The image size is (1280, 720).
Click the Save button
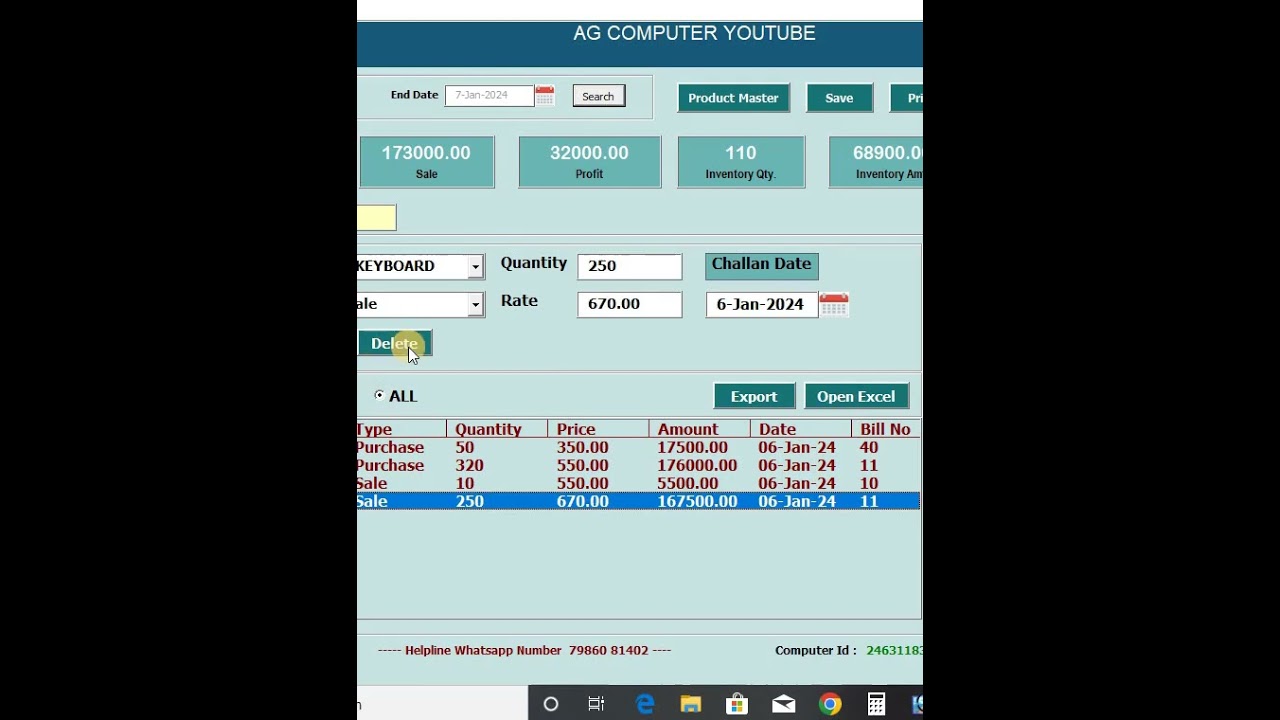point(839,98)
